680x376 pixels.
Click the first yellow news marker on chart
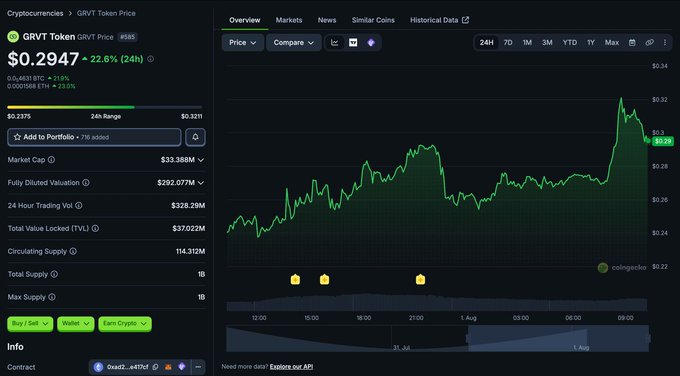295,279
